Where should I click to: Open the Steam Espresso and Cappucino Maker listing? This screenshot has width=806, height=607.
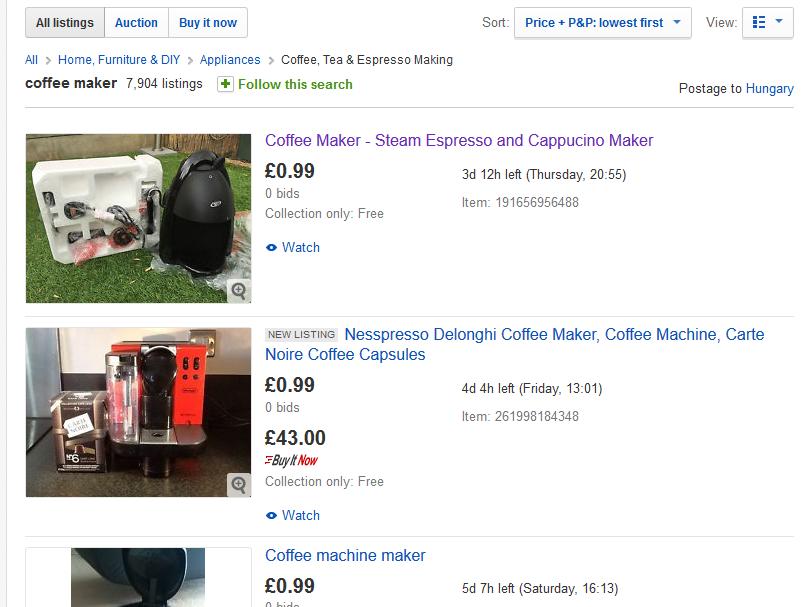(459, 140)
